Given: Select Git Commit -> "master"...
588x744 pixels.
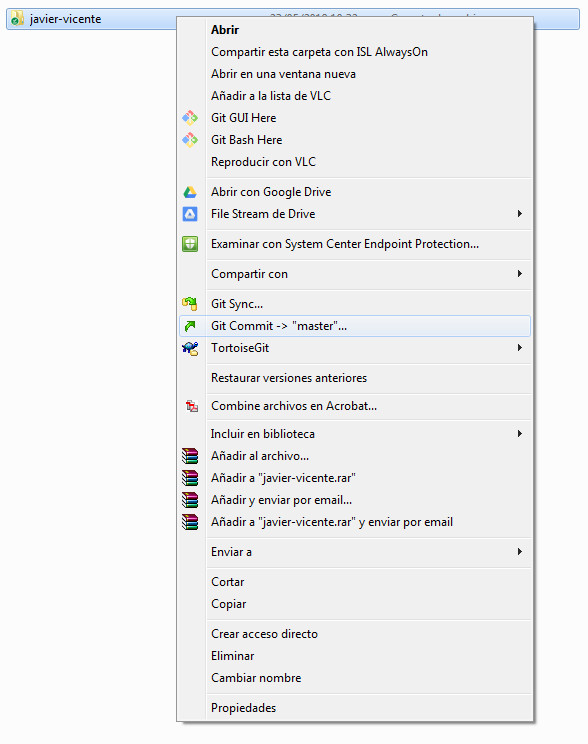Looking at the screenshot, I should [x=355, y=326].
